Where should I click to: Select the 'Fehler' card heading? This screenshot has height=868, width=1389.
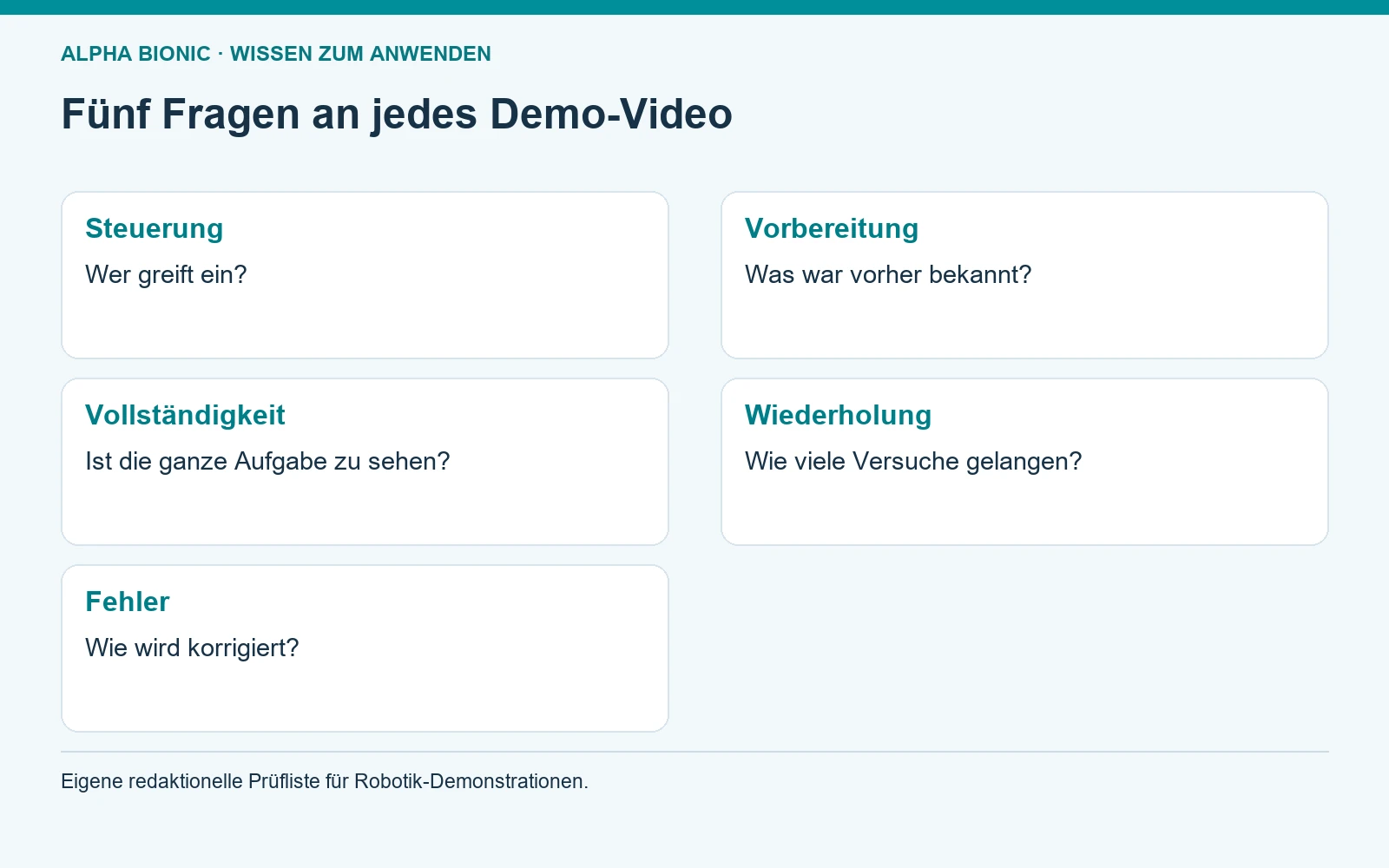(128, 602)
